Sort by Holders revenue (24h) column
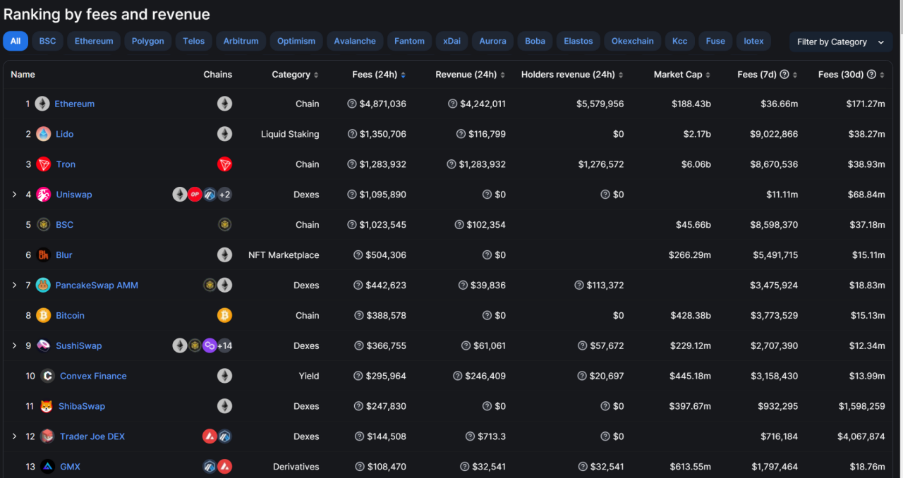Viewport: 903px width, 478px height. pos(572,74)
